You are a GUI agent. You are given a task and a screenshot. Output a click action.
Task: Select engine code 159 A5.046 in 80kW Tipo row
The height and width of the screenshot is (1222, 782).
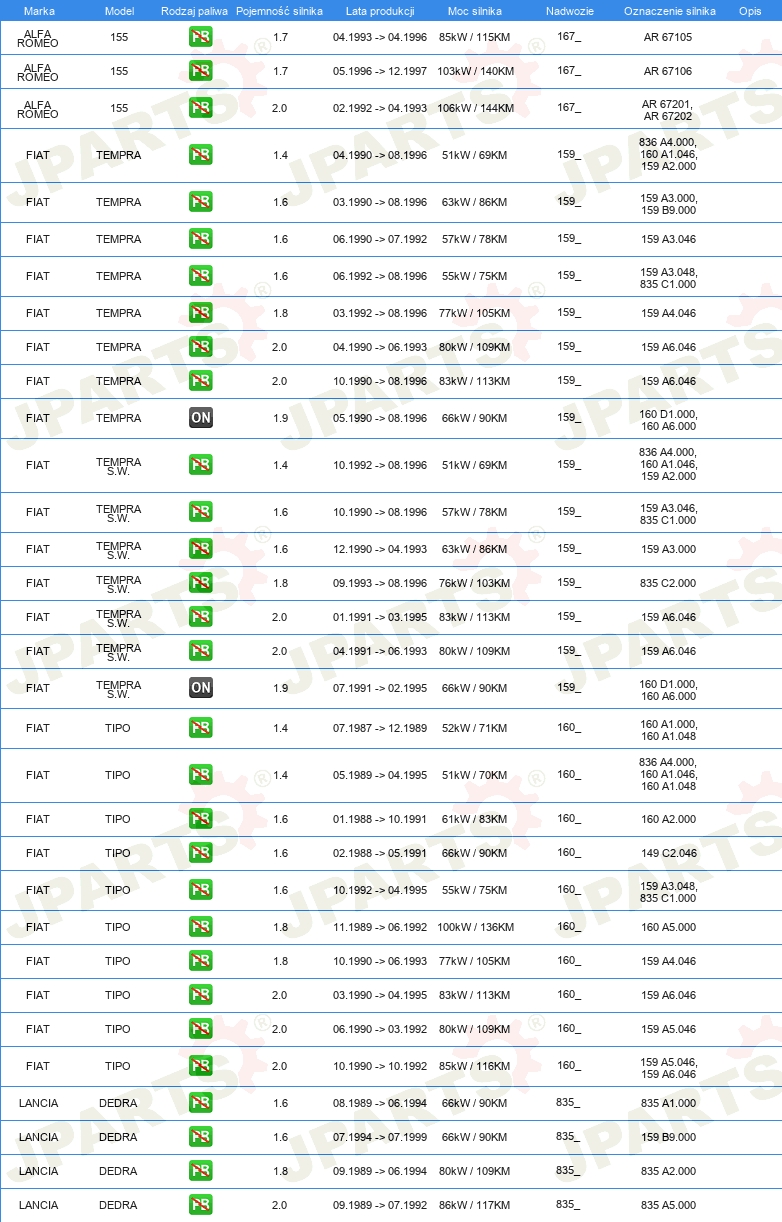click(669, 1029)
